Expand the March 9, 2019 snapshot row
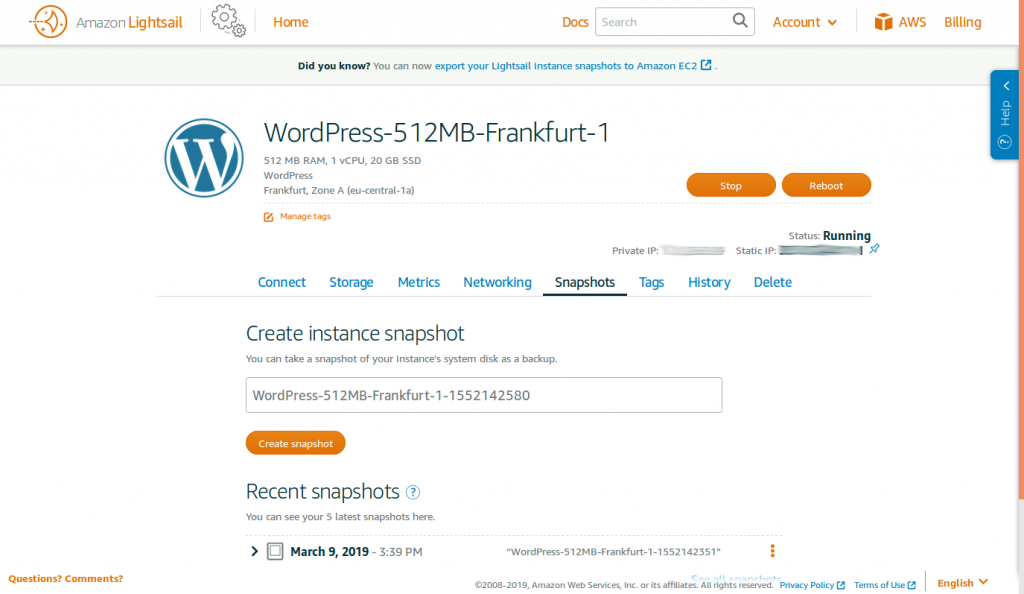 pyautogui.click(x=254, y=552)
